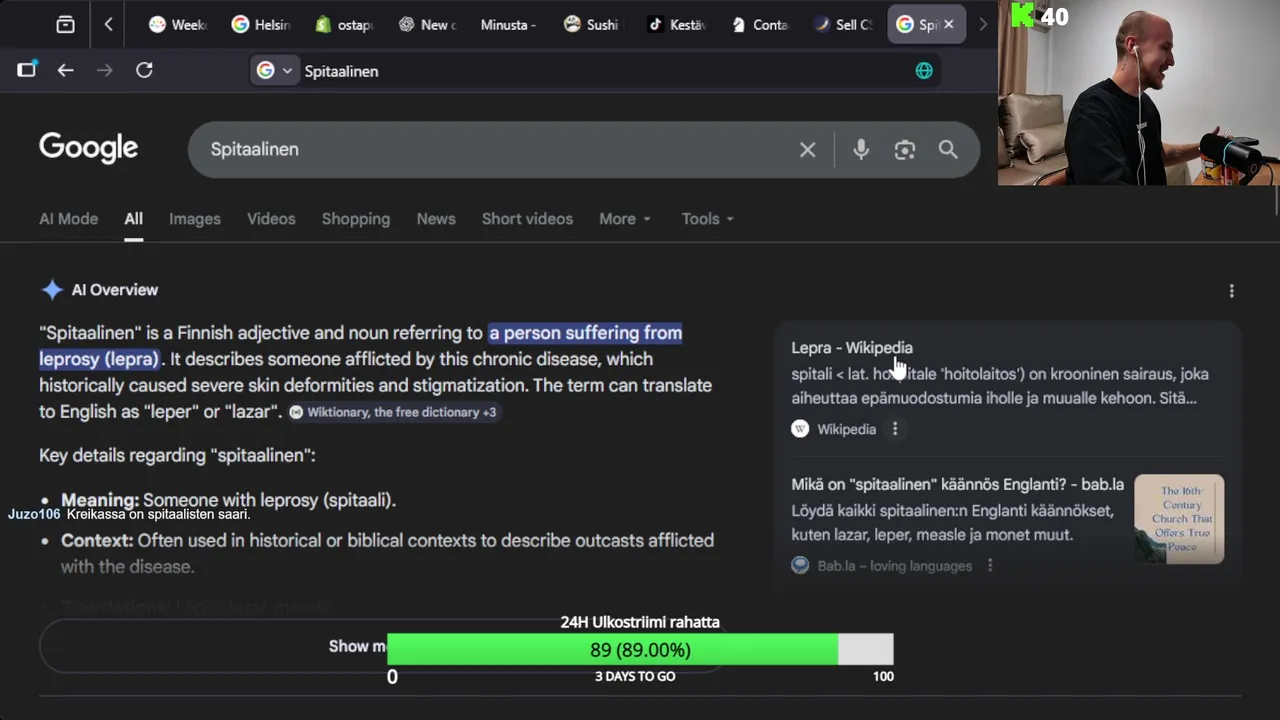Open AI Overview three-dot options menu
The height and width of the screenshot is (720, 1280).
click(1231, 291)
